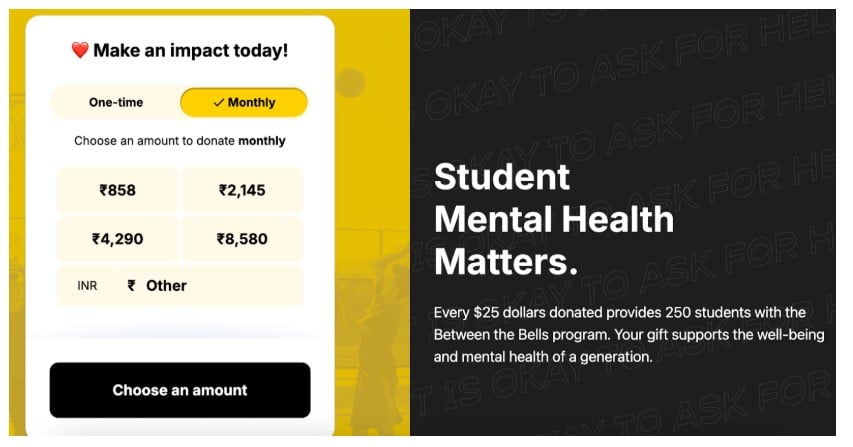Switch to One-time donation
The height and width of the screenshot is (447, 853).
point(116,102)
